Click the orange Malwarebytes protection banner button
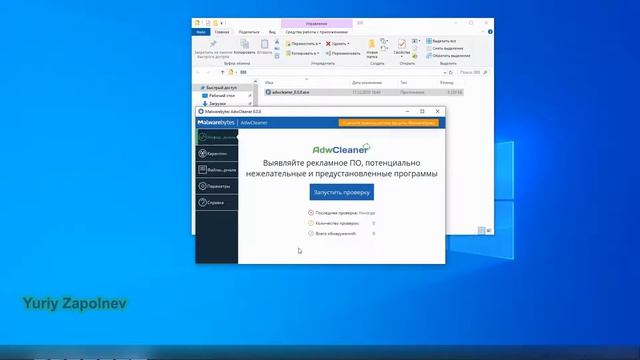This screenshot has height=360, width=640. [x=389, y=123]
